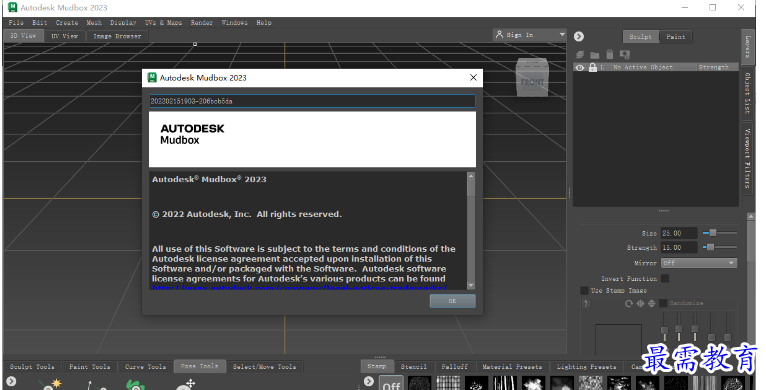This screenshot has width=766, height=390.
Task: Select the Paint layers button
Action: [676, 37]
